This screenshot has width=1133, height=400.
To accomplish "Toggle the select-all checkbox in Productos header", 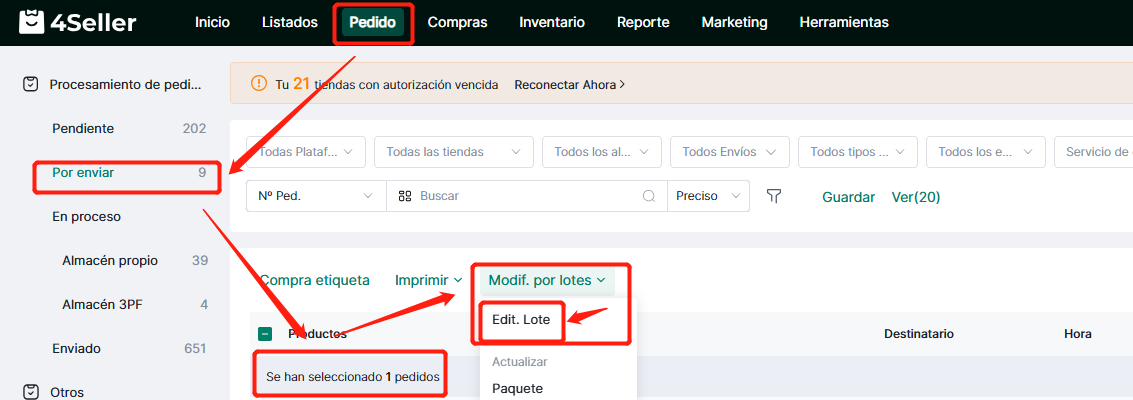I will point(265,334).
